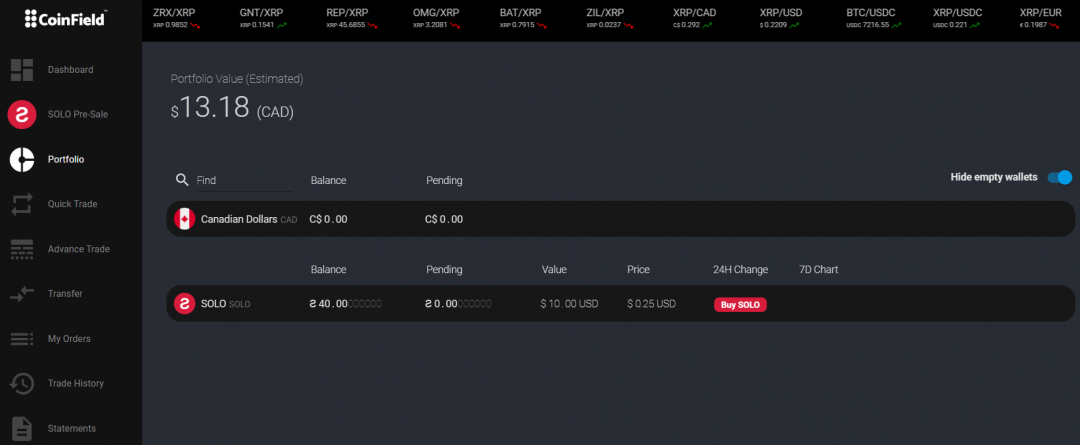Viewport: 1080px width, 445px height.
Task: Open the ZRX/XRP market ticker
Action: pyautogui.click(x=174, y=17)
